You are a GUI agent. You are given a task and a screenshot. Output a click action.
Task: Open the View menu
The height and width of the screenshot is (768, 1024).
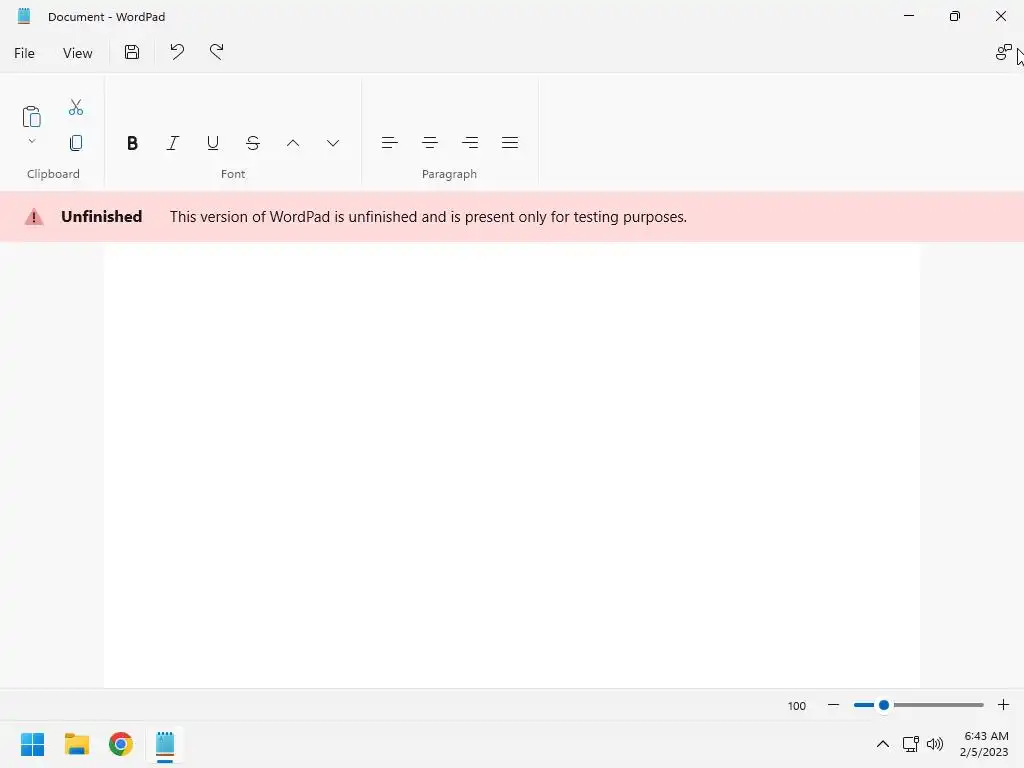coord(77,53)
